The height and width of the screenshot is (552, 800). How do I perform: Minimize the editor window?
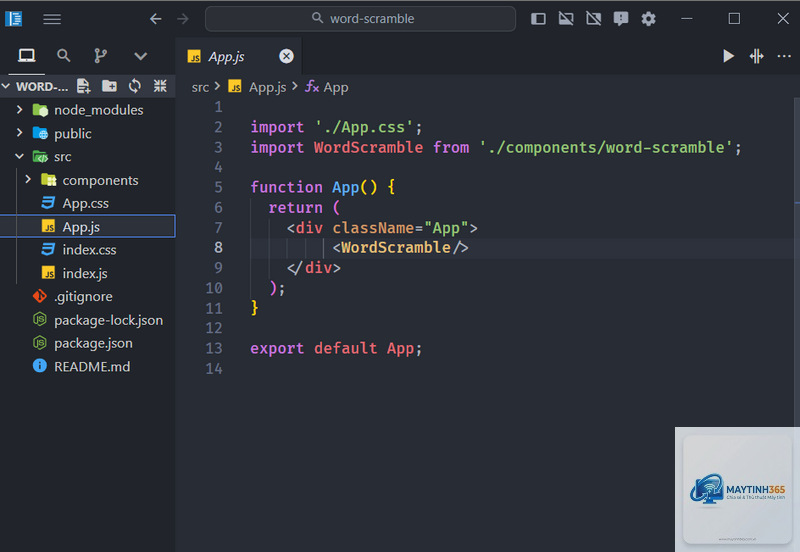[x=687, y=19]
